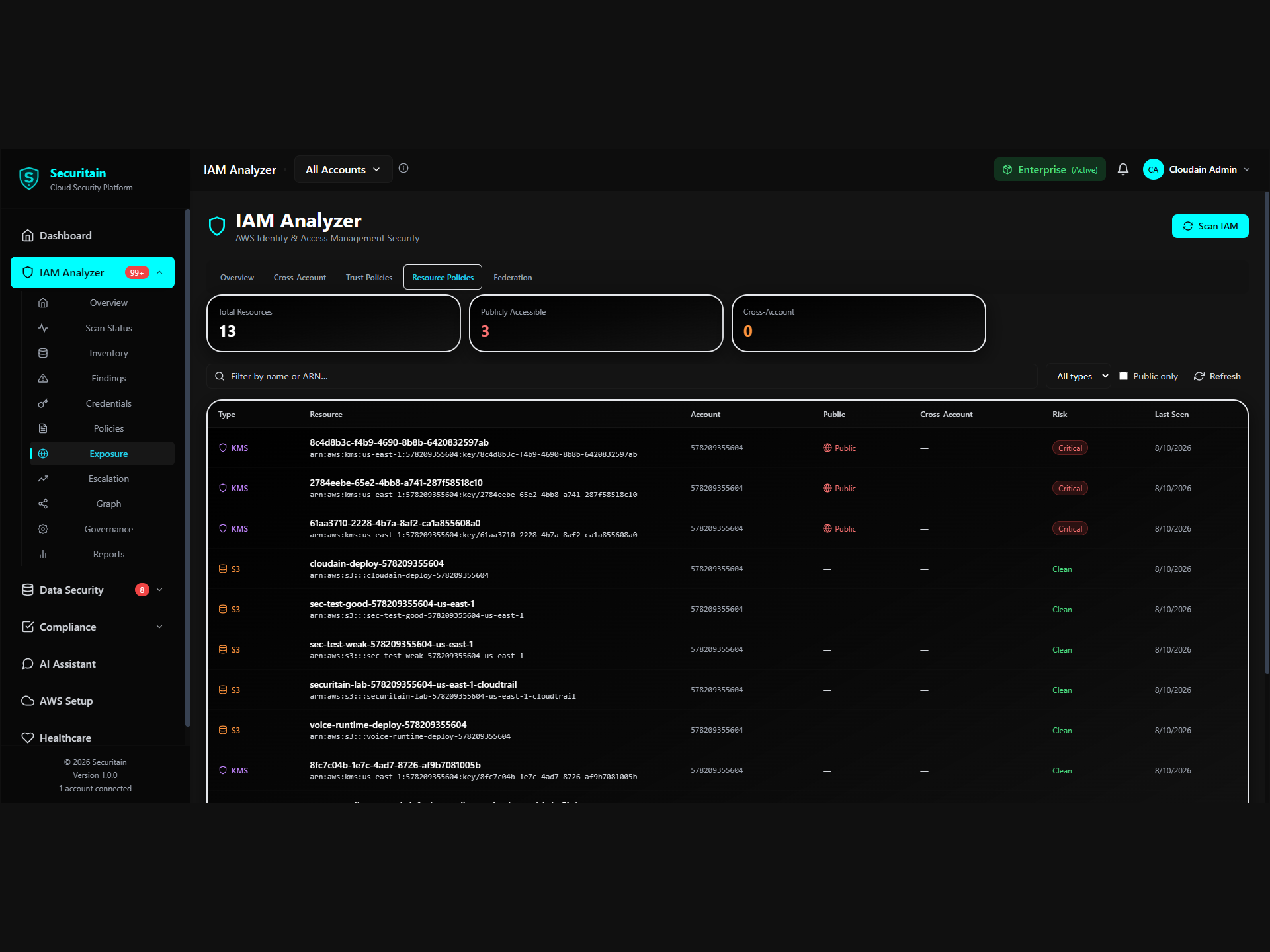
Task: Click the Graph share-nodes icon
Action: pos(43,504)
